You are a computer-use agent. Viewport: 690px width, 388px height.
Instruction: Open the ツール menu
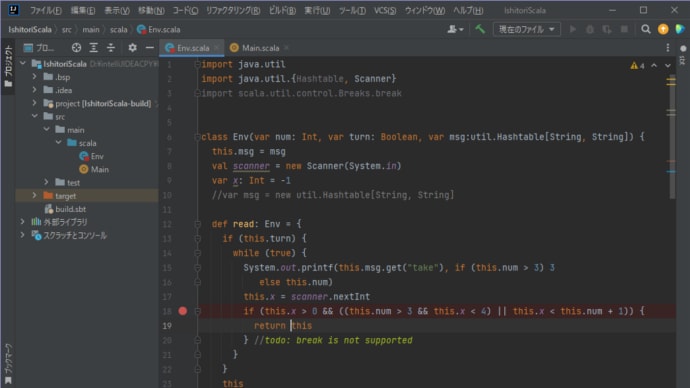click(x=352, y=10)
